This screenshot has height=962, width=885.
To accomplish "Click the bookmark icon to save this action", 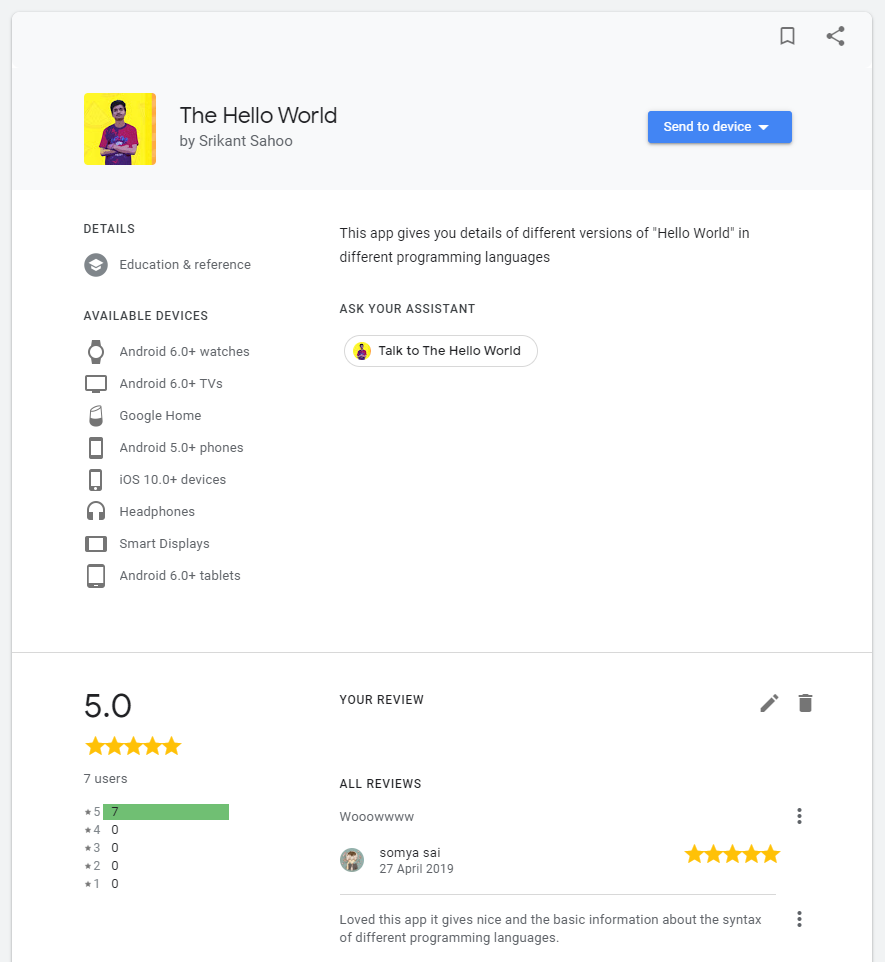I will pos(787,36).
